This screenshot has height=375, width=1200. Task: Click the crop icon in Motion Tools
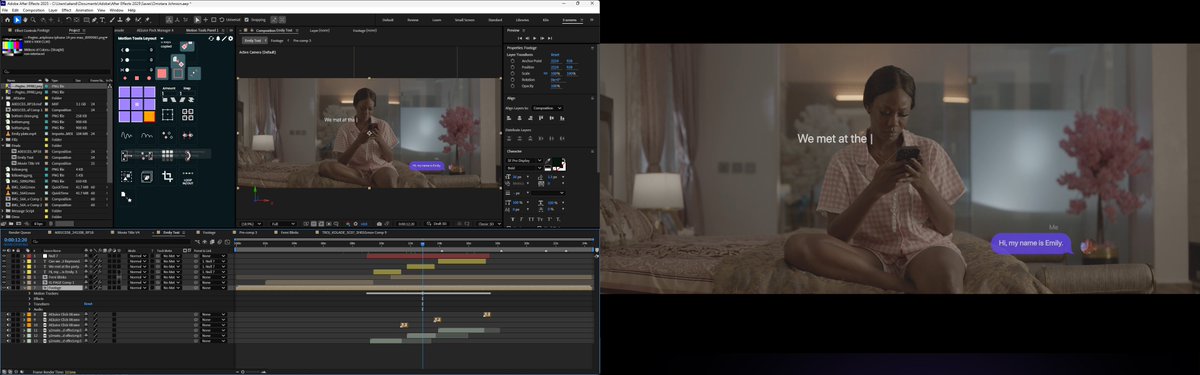(x=167, y=176)
